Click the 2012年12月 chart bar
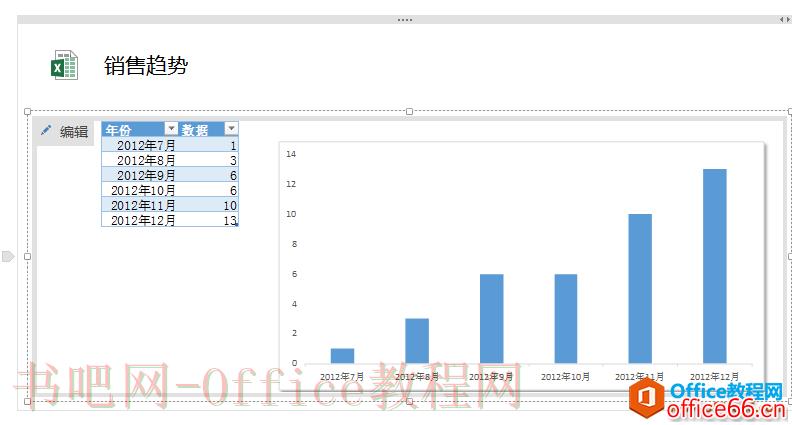 [715, 266]
